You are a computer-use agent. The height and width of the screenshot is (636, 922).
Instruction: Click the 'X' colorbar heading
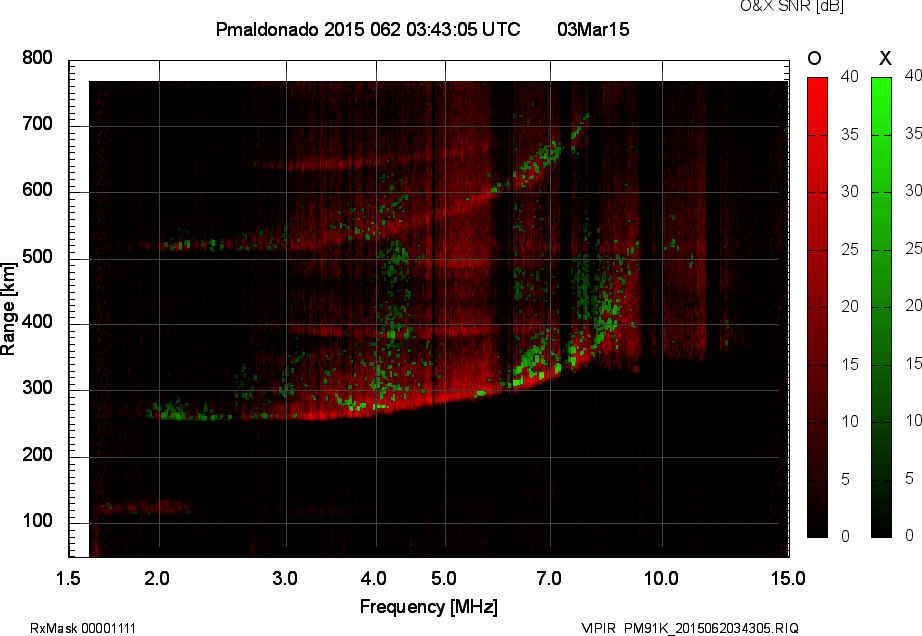(885, 58)
